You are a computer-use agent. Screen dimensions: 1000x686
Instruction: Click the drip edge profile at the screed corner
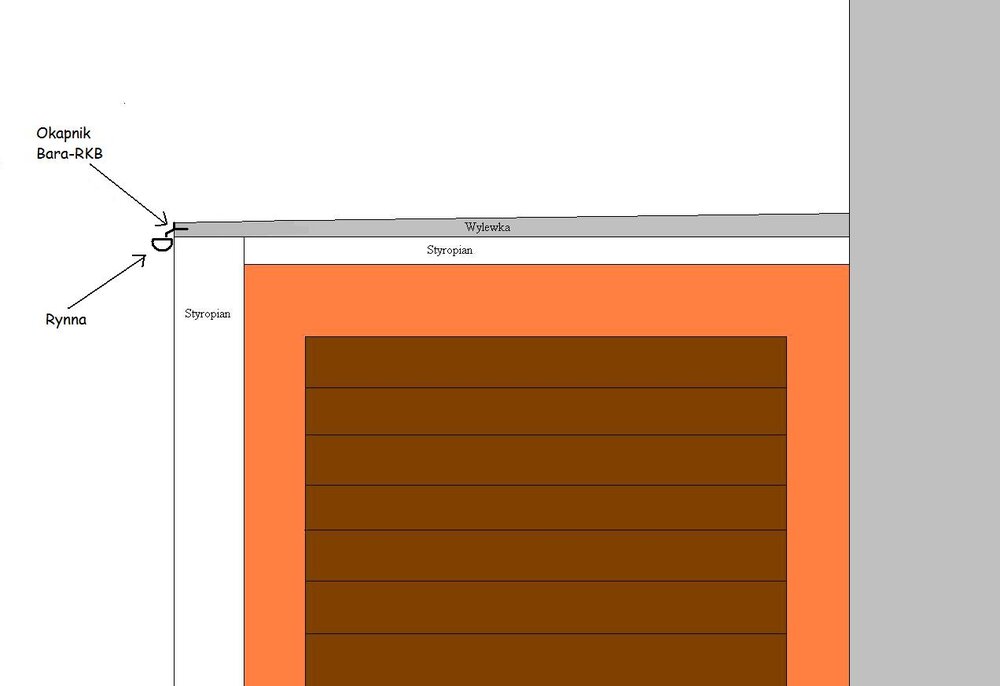point(178,229)
